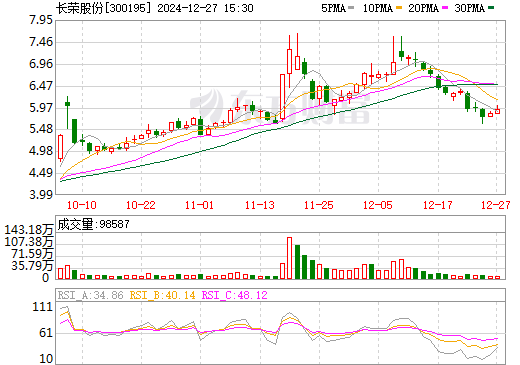This screenshot has height=365, width=520.
Task: Click the 7.95 price axis label
Action: coord(41,20)
